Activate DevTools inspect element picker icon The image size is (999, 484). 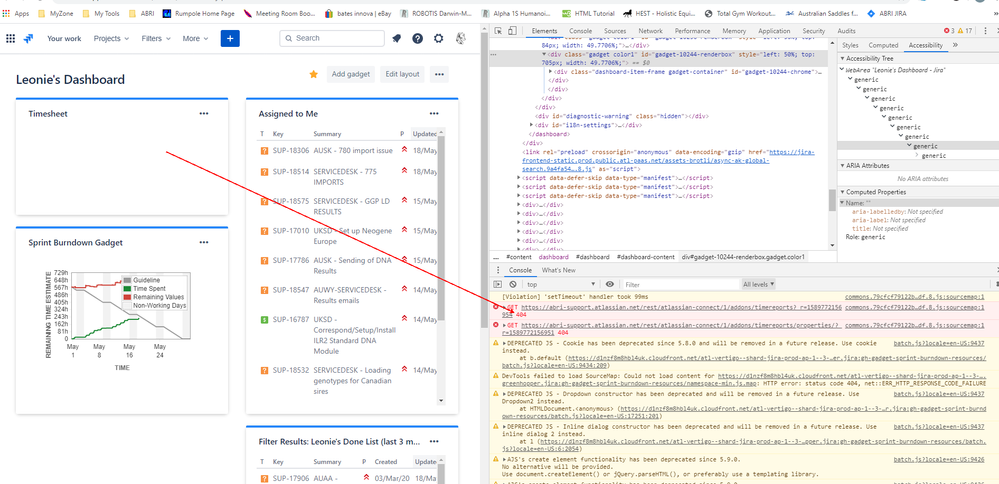coord(498,31)
